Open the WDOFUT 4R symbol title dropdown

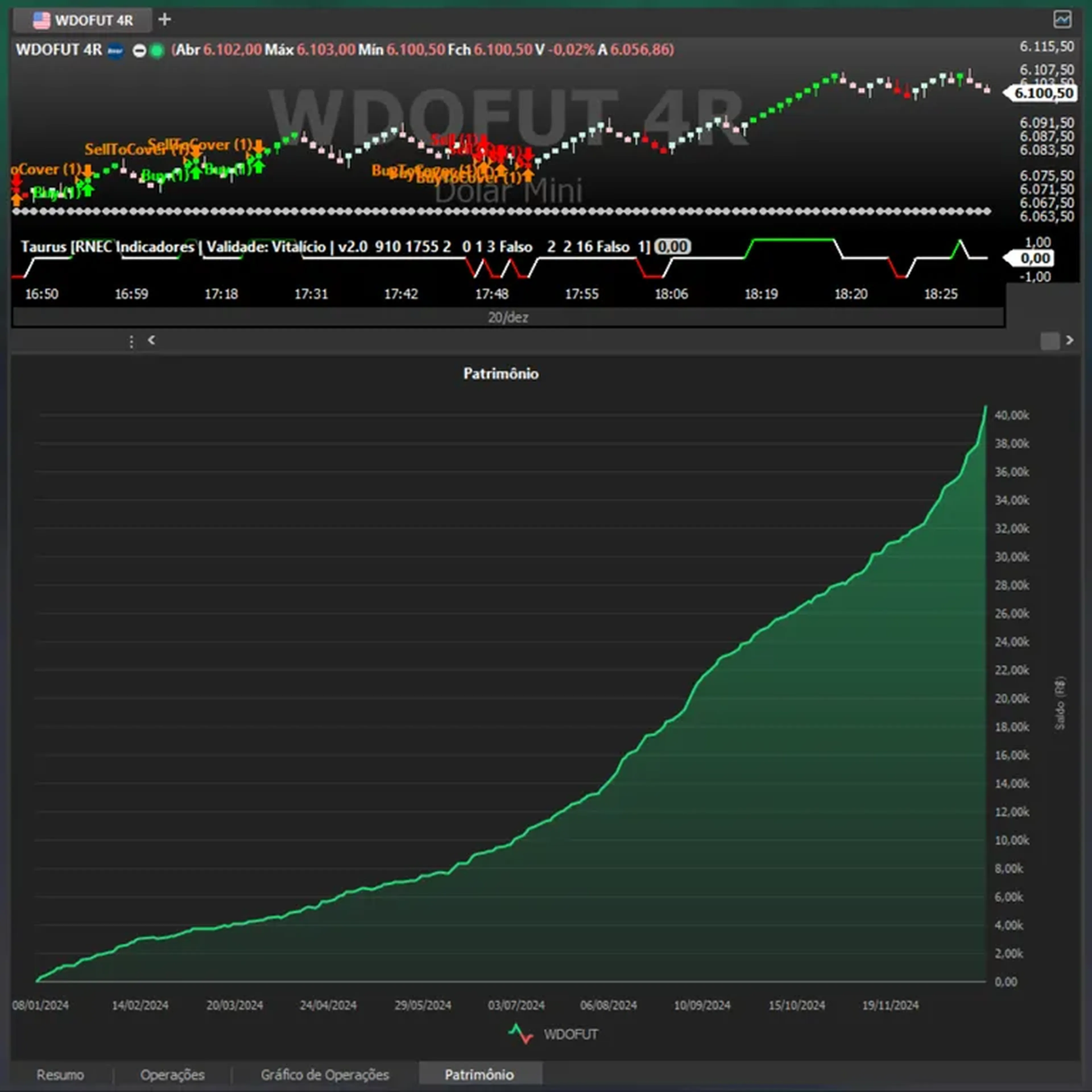tap(59, 50)
